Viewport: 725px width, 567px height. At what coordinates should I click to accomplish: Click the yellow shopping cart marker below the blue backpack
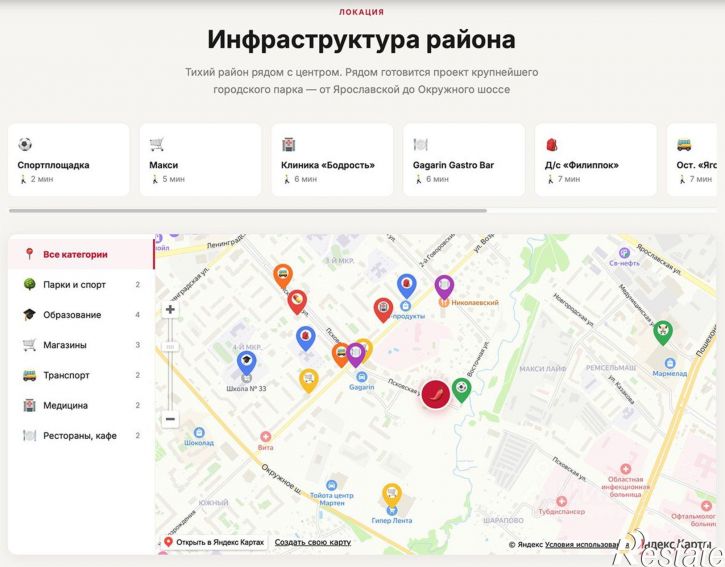coord(308,381)
